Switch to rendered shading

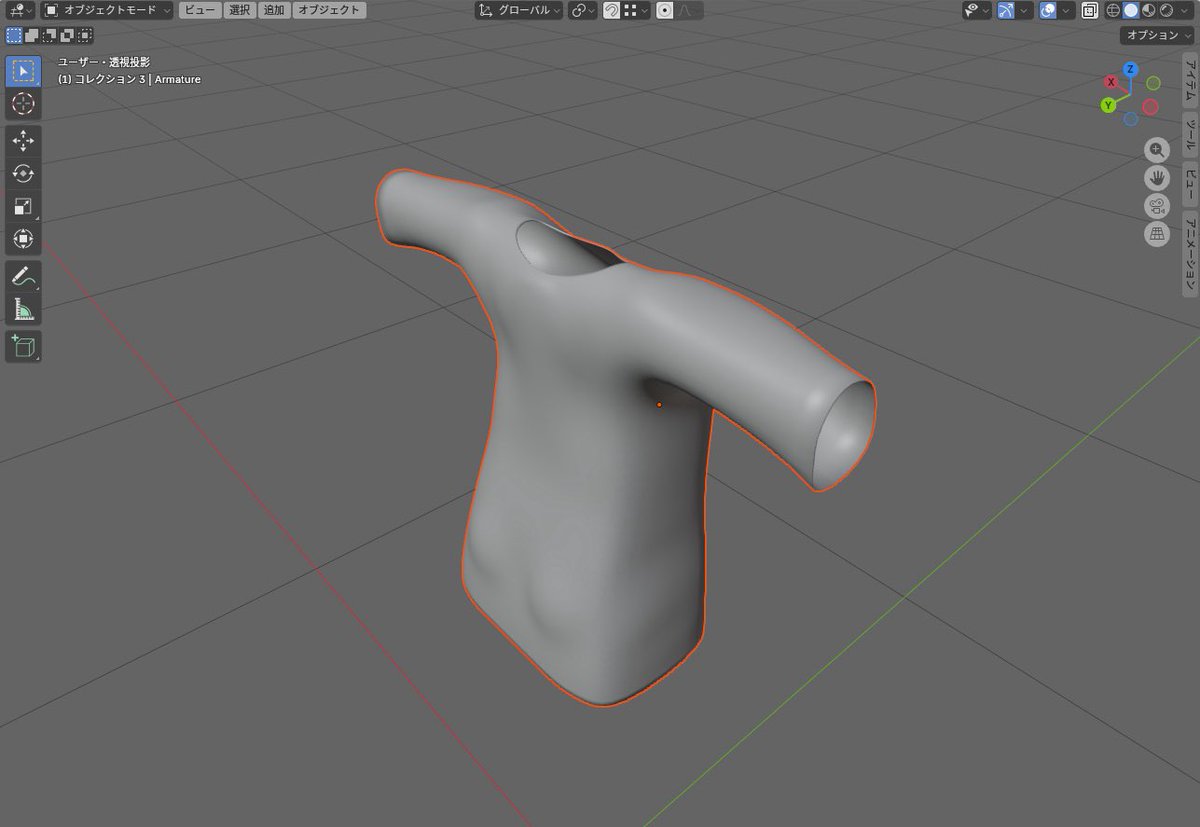tap(1166, 10)
